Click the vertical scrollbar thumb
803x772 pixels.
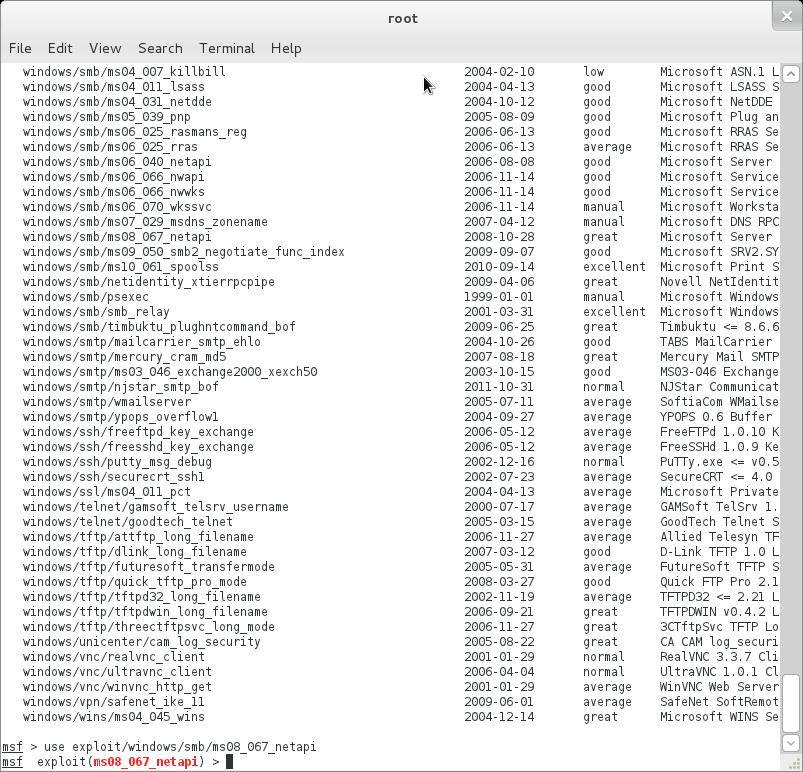[x=790, y=703]
